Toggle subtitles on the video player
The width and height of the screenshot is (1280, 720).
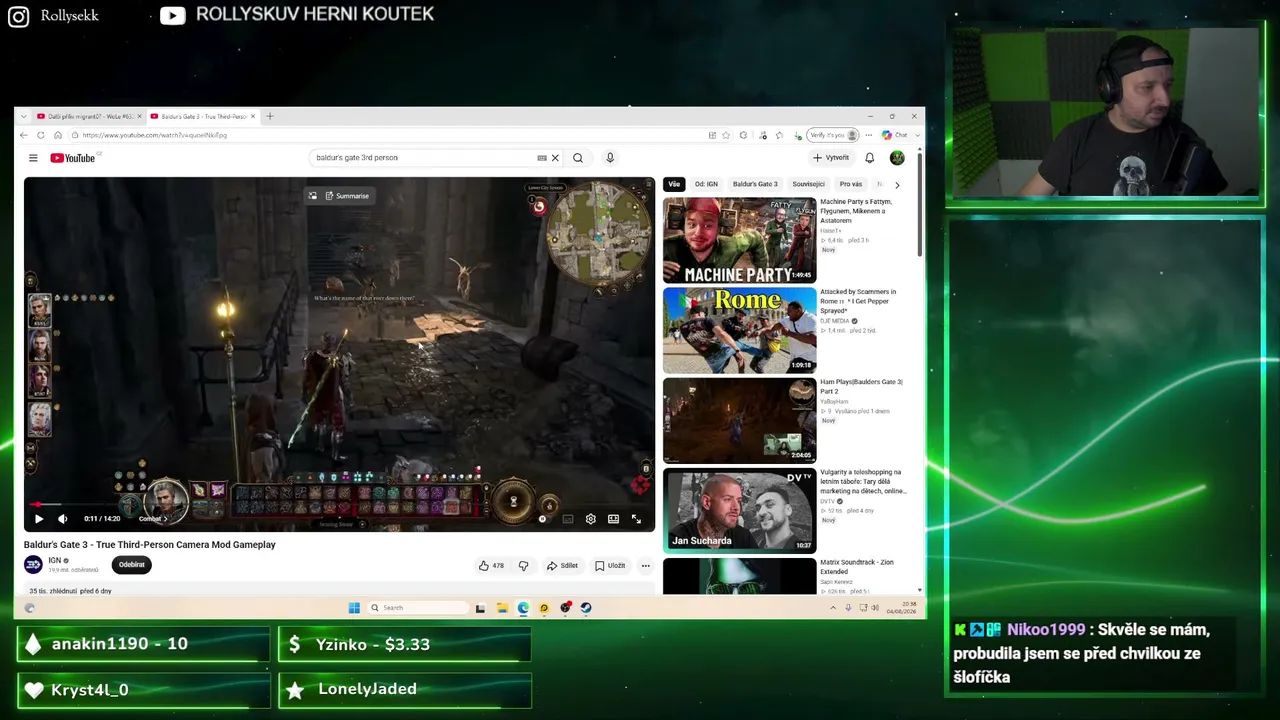point(568,519)
